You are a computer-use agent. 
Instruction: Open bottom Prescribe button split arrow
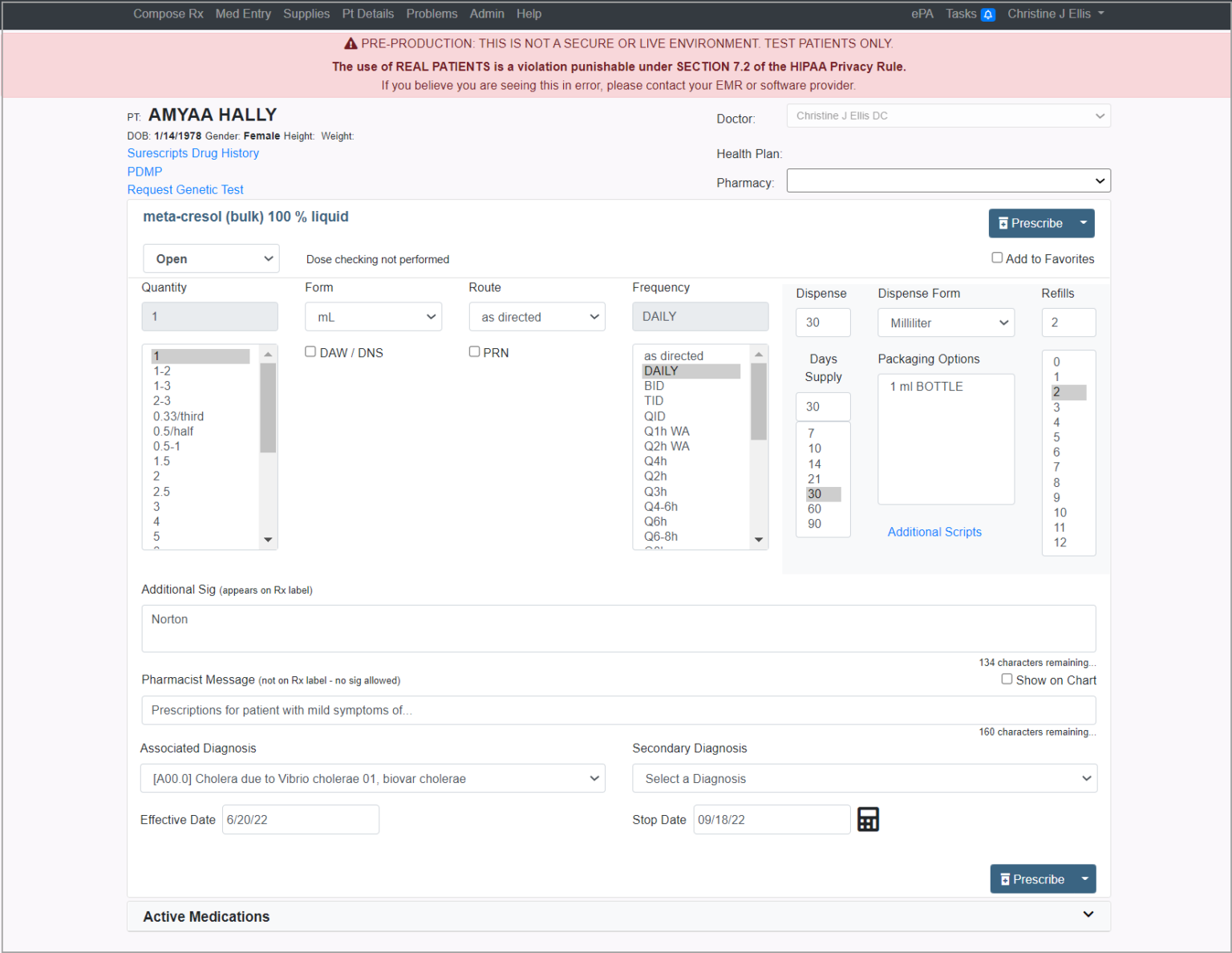(1084, 879)
